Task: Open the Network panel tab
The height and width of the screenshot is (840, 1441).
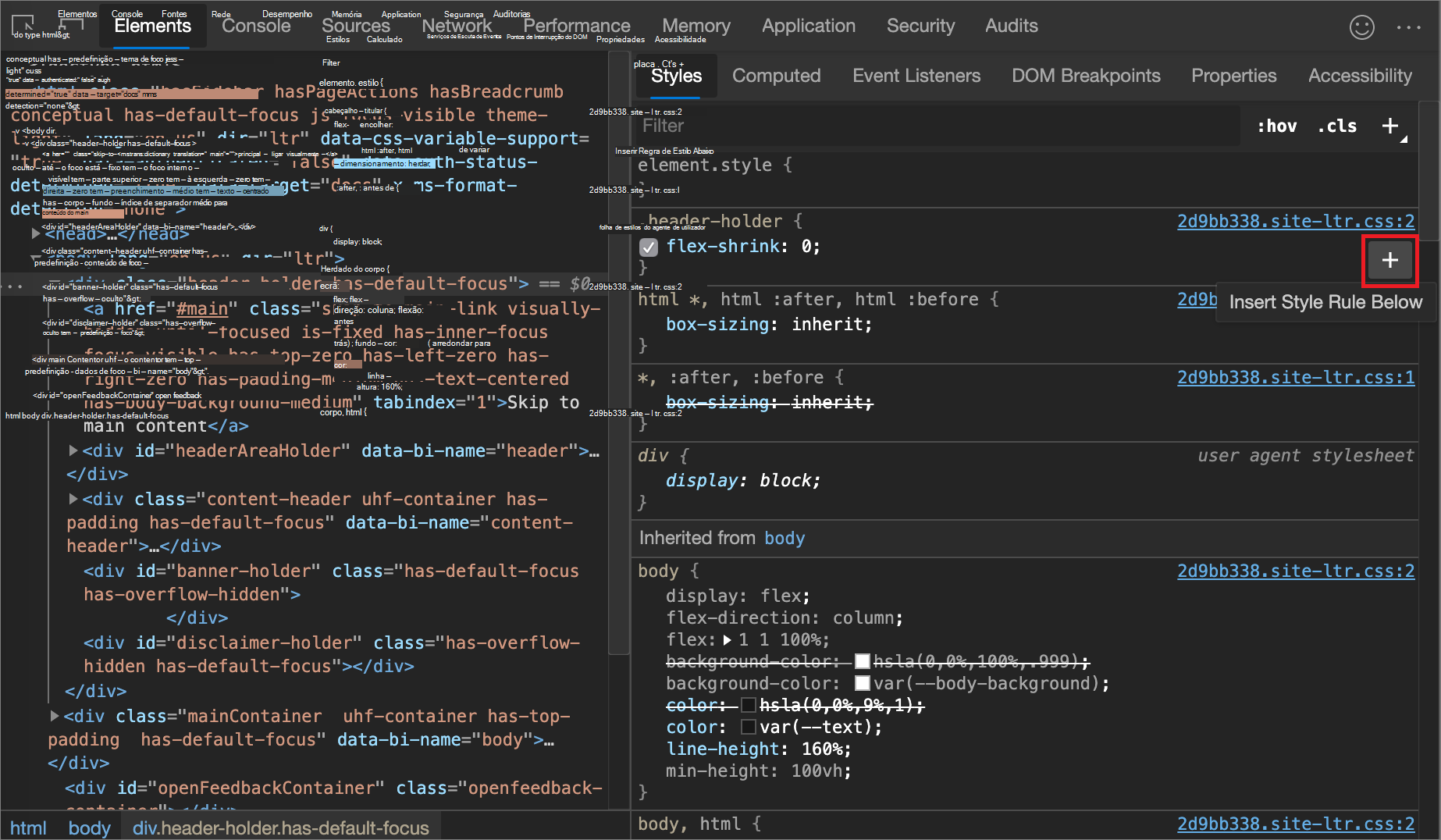Action: 457,26
